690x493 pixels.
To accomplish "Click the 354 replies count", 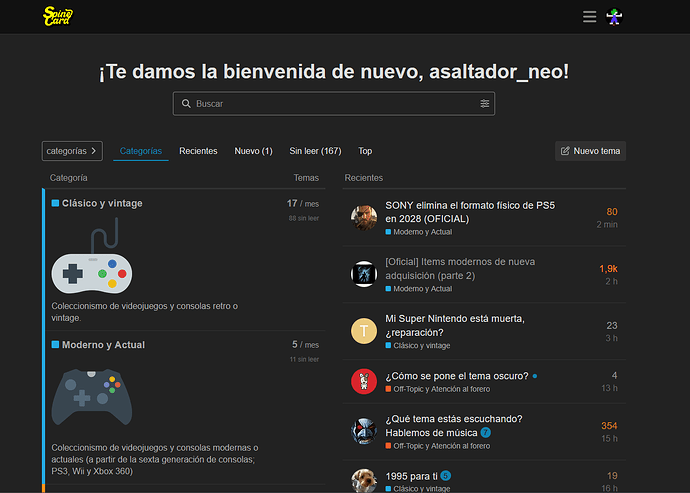I will click(x=609, y=426).
